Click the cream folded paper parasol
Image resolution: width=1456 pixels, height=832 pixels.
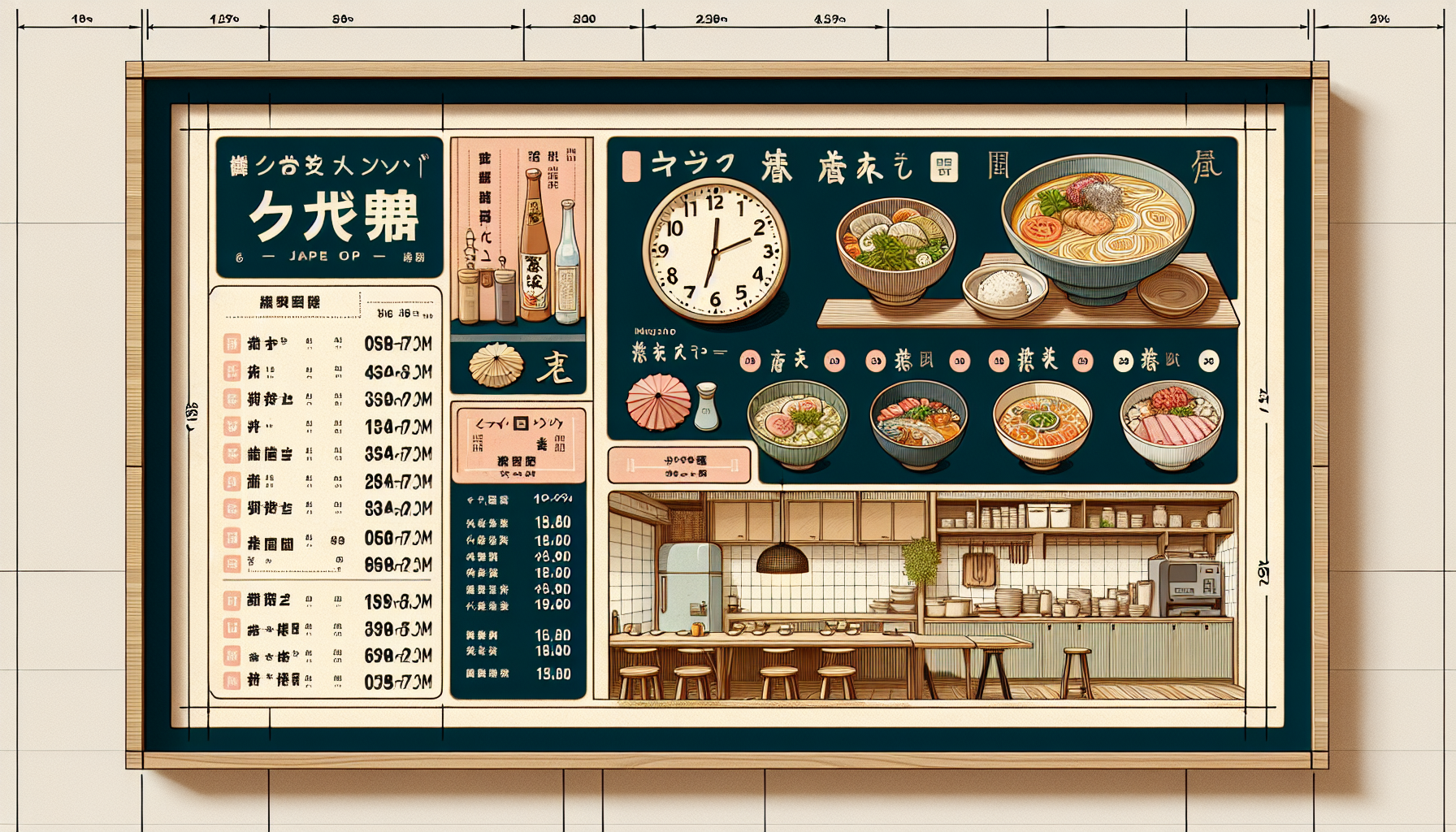pos(496,365)
